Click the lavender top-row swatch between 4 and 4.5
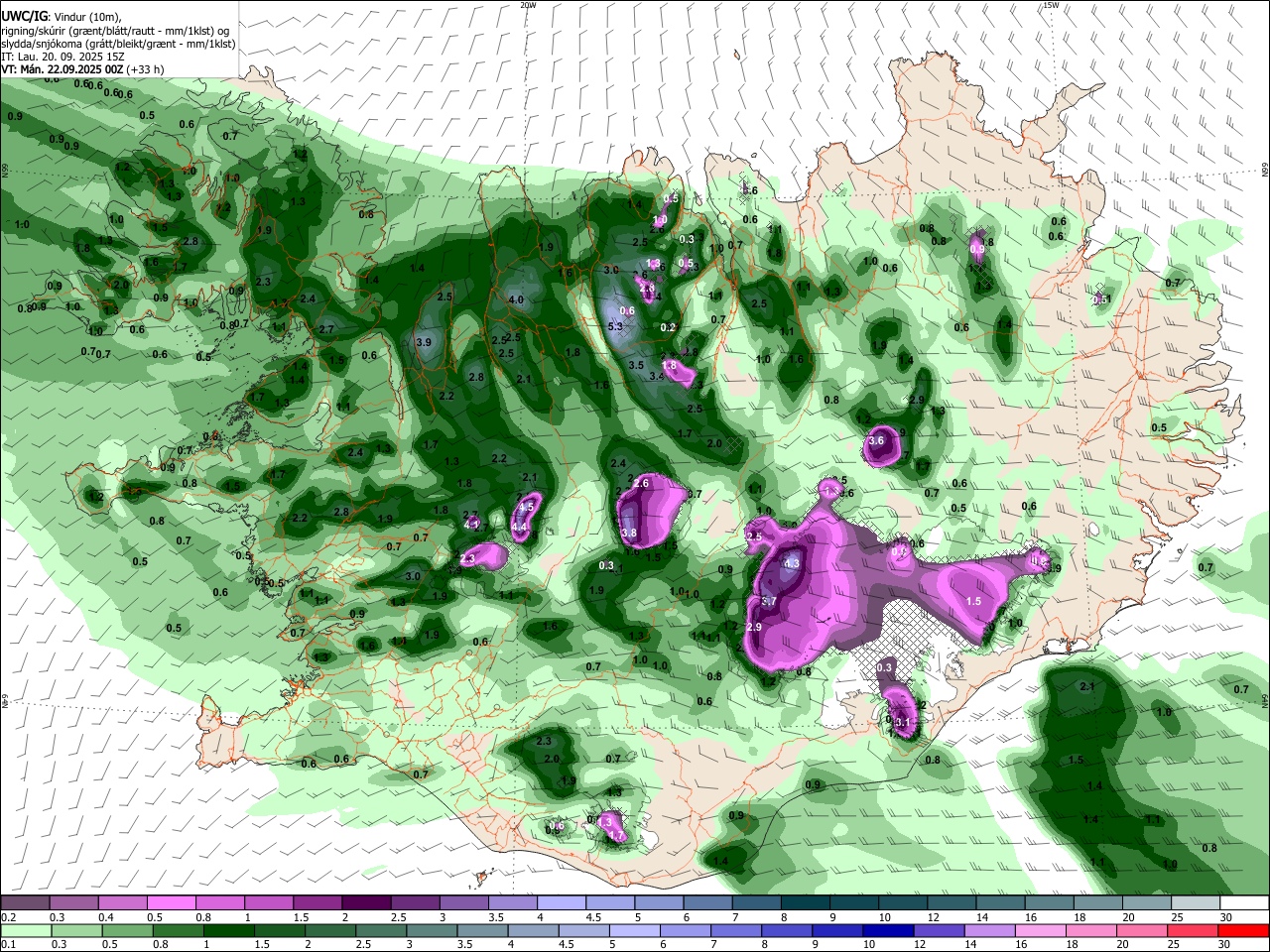The width and height of the screenshot is (1270, 952). coord(562,903)
